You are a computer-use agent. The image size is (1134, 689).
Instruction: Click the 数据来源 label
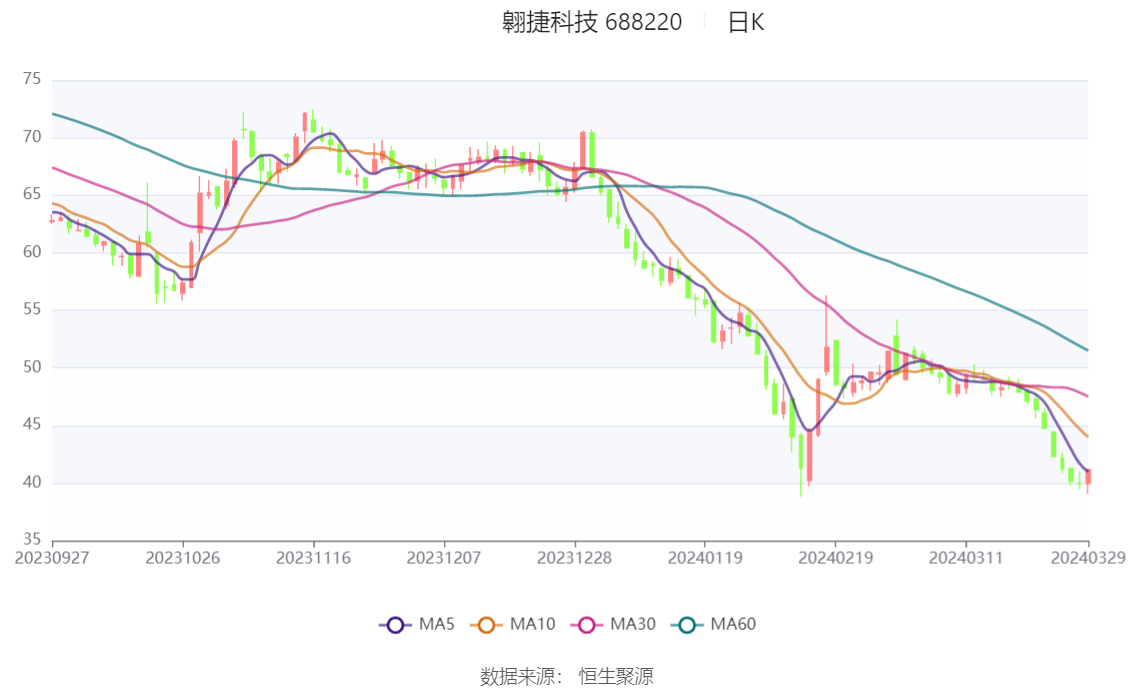click(518, 677)
